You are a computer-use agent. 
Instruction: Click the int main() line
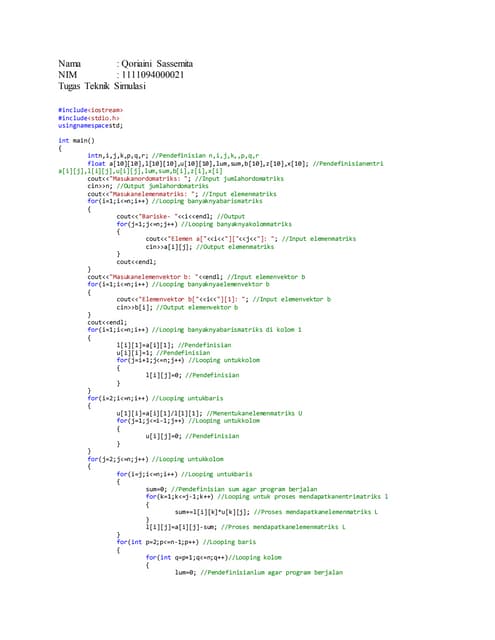(76, 141)
